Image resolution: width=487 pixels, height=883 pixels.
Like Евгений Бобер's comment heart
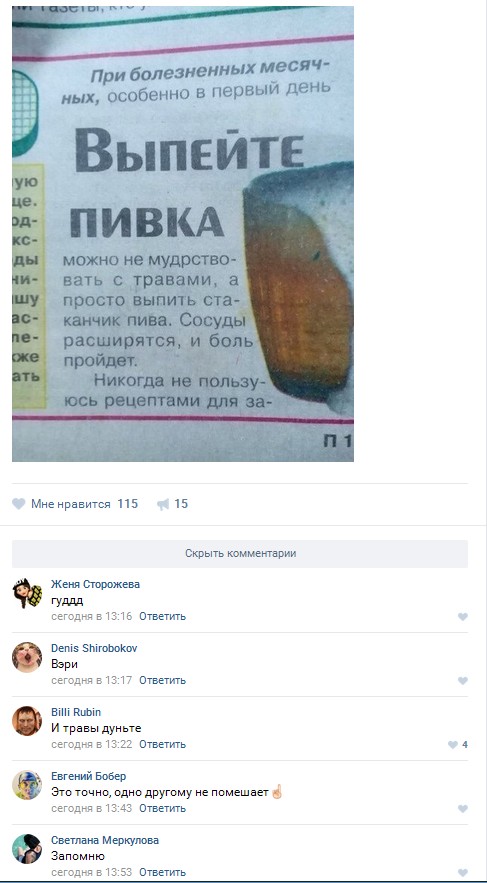(463, 809)
